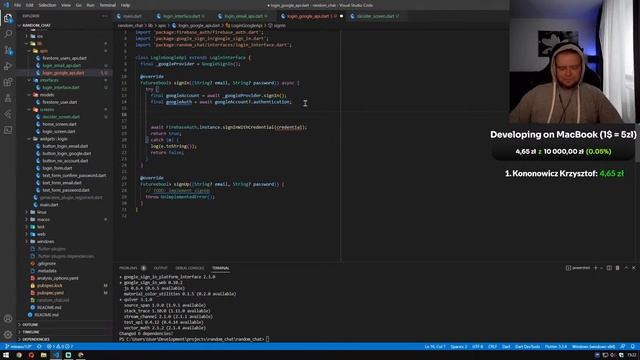The width and height of the screenshot is (640, 360).
Task: Maximize terminal panel with up chevron
Action: coord(626,268)
